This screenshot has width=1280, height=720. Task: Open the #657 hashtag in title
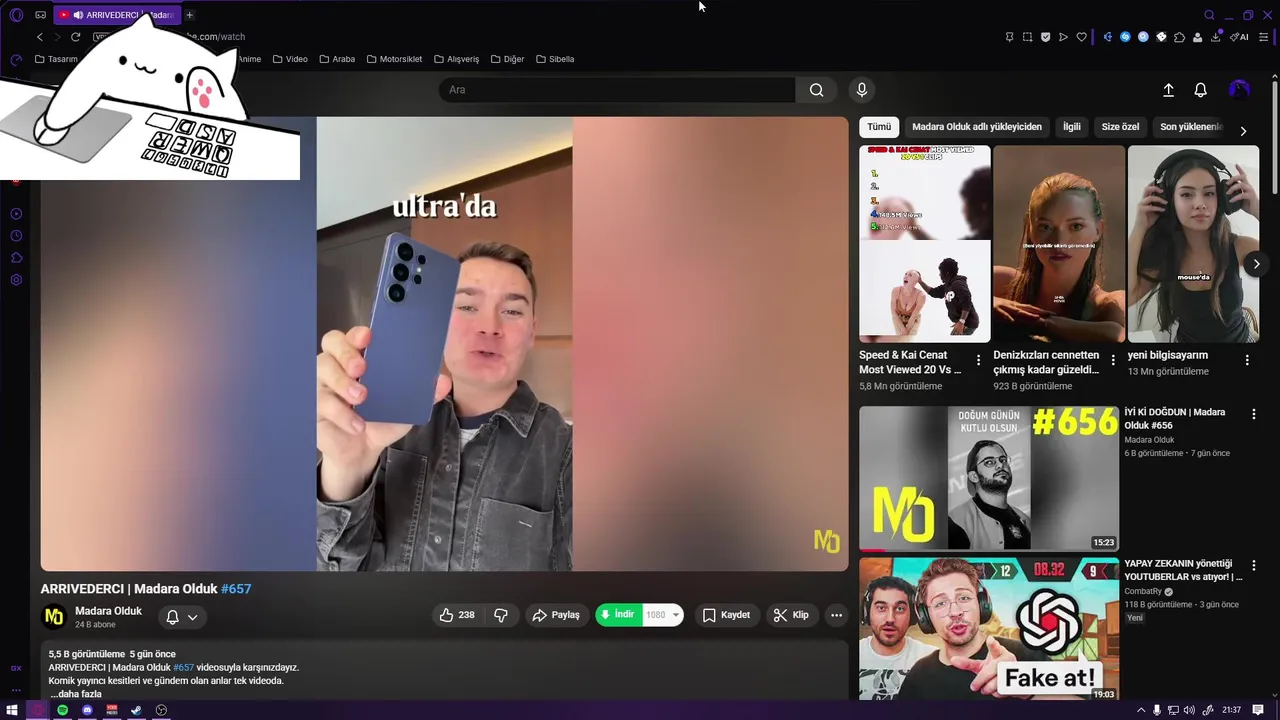tap(236, 589)
